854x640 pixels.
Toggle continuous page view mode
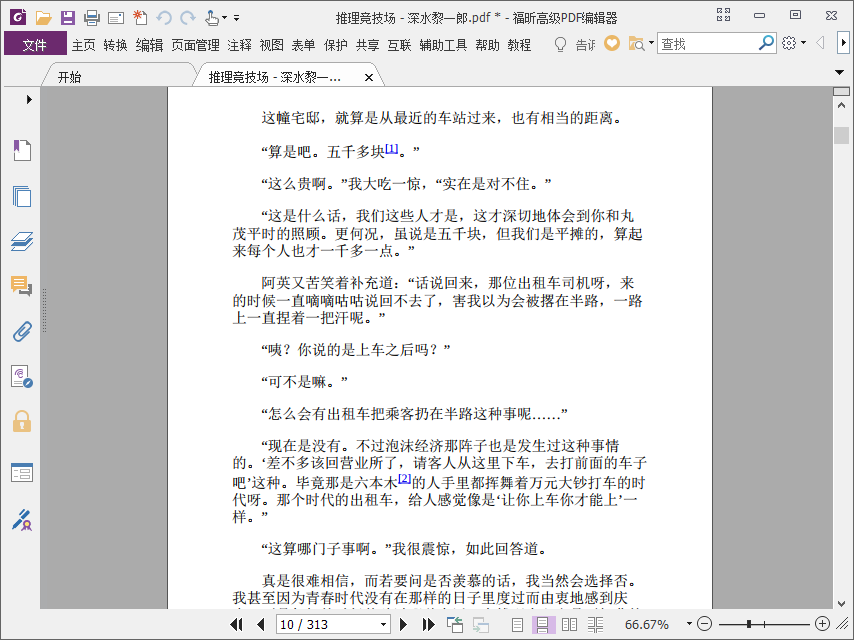[x=542, y=625]
